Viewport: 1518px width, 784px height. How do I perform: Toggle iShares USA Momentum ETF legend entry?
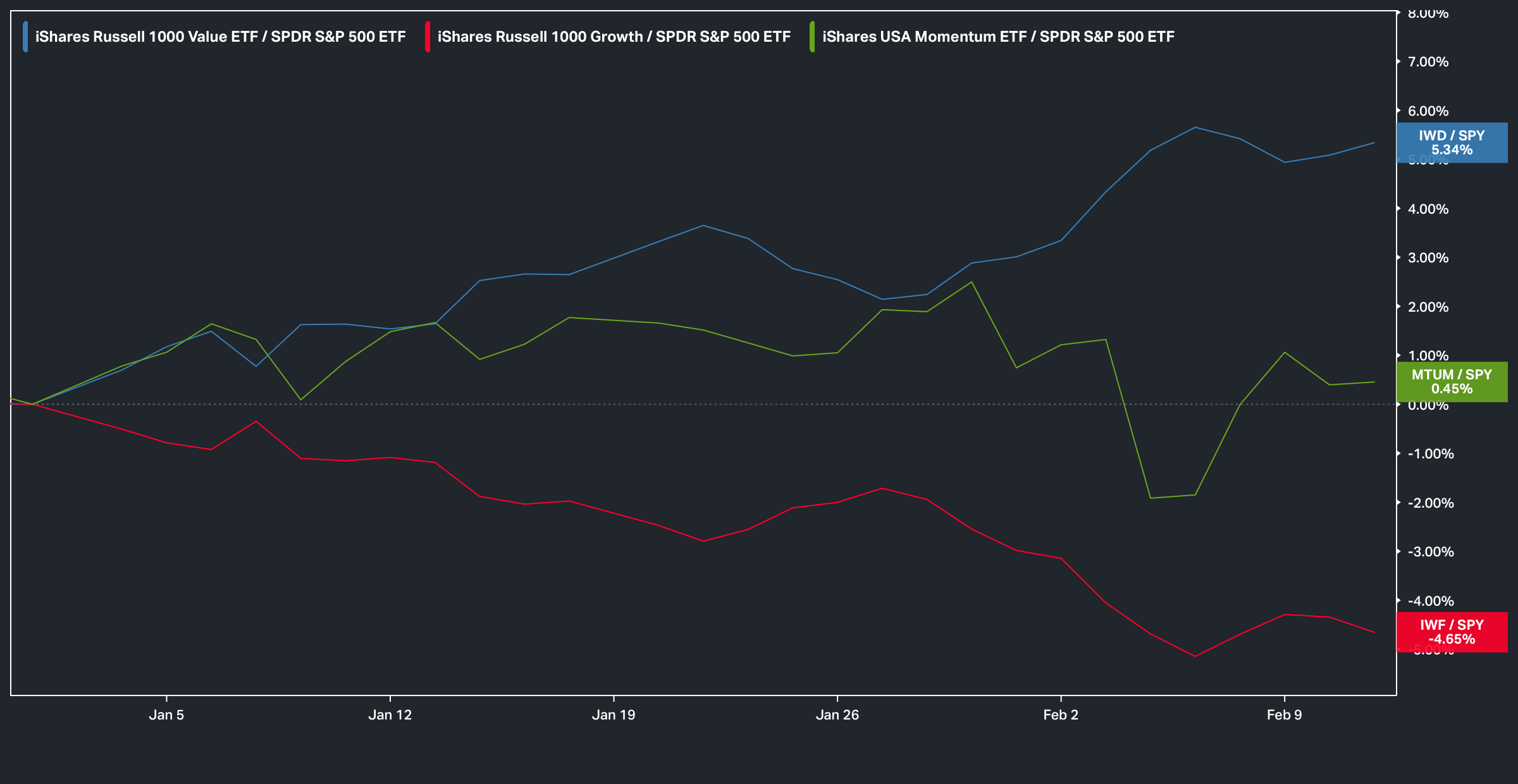[x=997, y=37]
